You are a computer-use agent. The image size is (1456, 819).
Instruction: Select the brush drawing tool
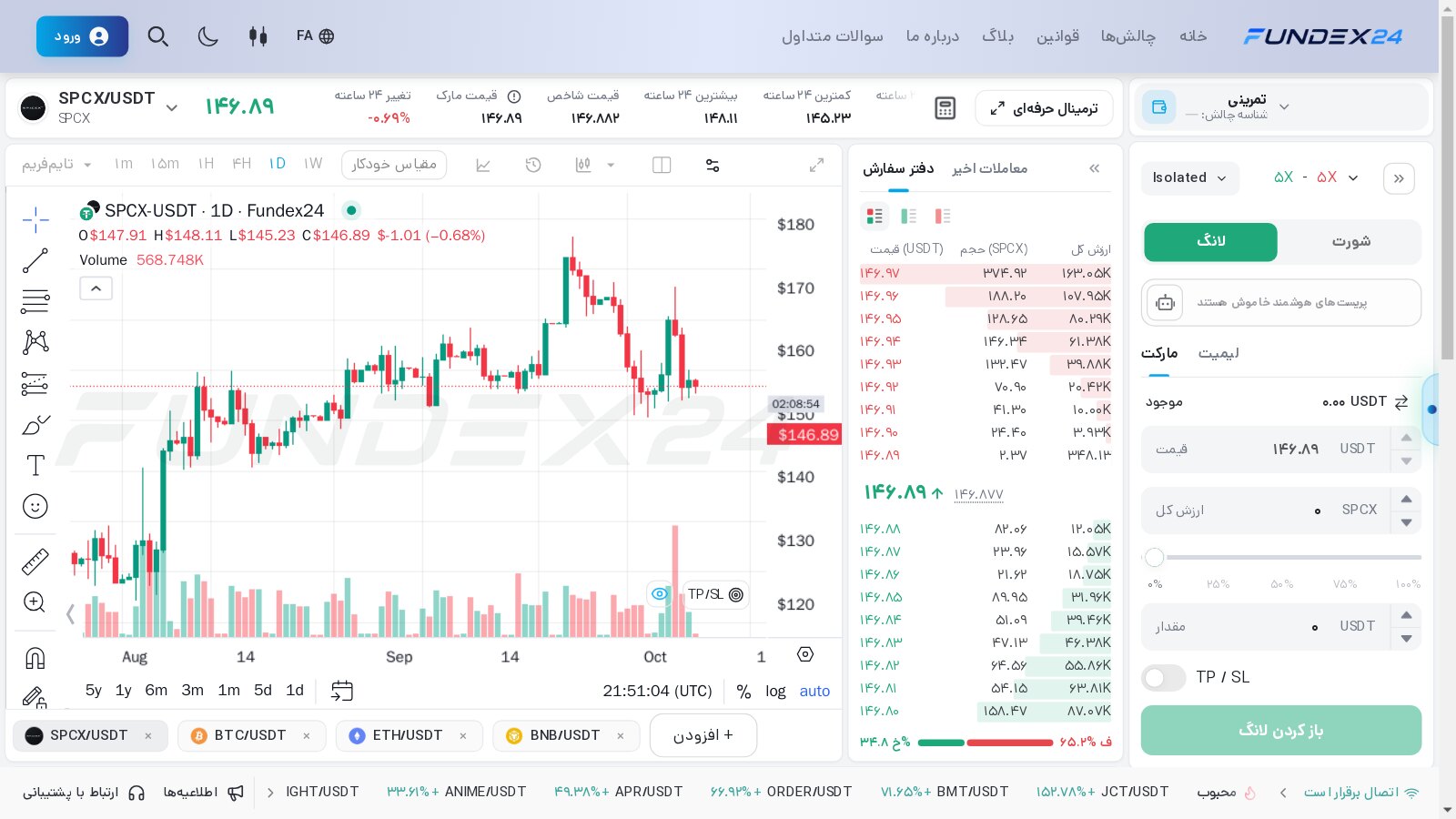click(35, 425)
